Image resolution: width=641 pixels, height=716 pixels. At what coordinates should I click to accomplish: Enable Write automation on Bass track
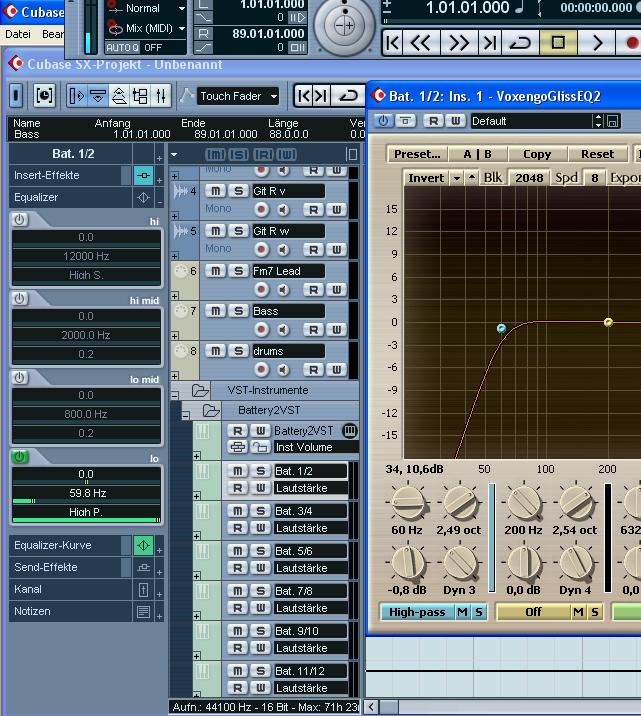[x=336, y=330]
